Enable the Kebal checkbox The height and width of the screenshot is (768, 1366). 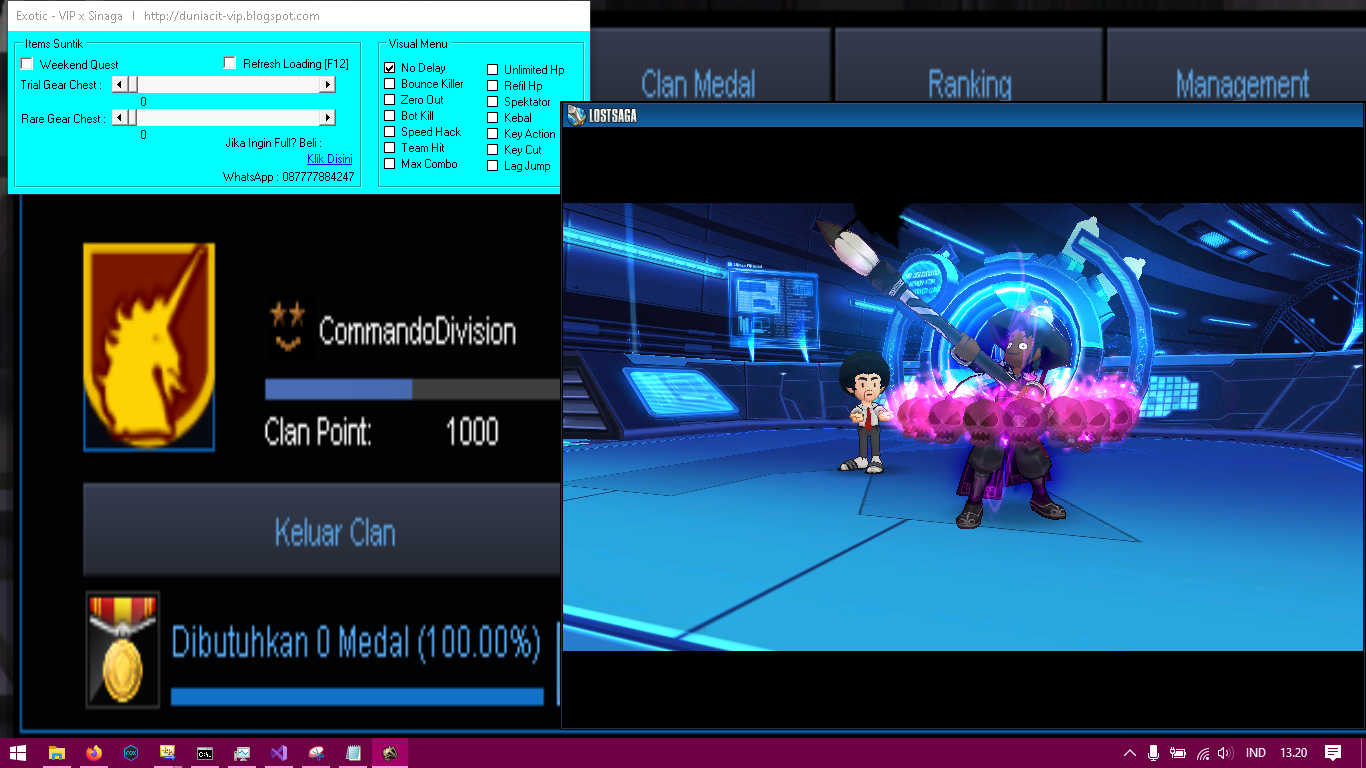click(x=493, y=118)
